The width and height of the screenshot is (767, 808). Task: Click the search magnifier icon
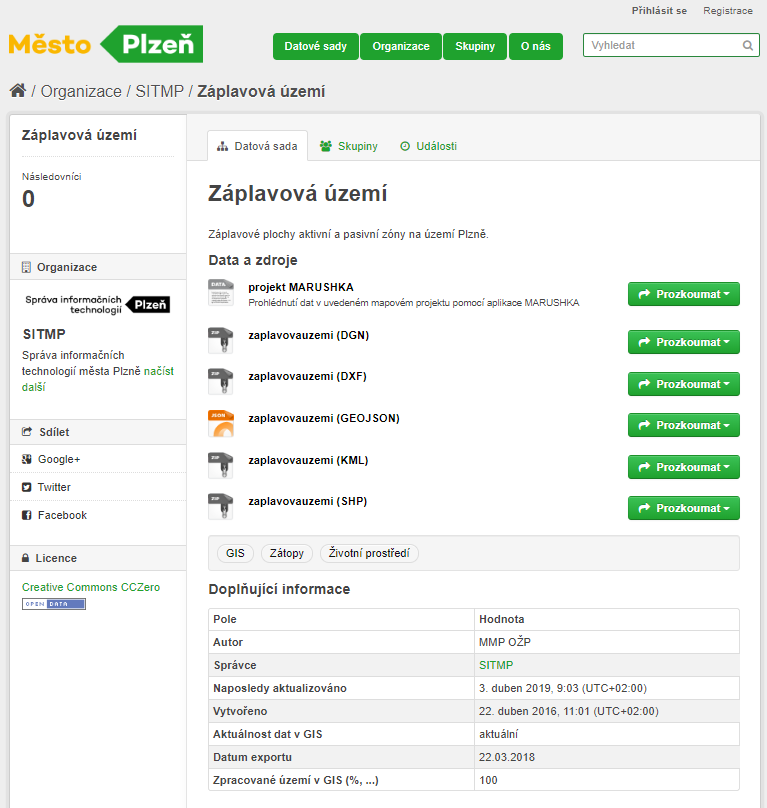747,45
